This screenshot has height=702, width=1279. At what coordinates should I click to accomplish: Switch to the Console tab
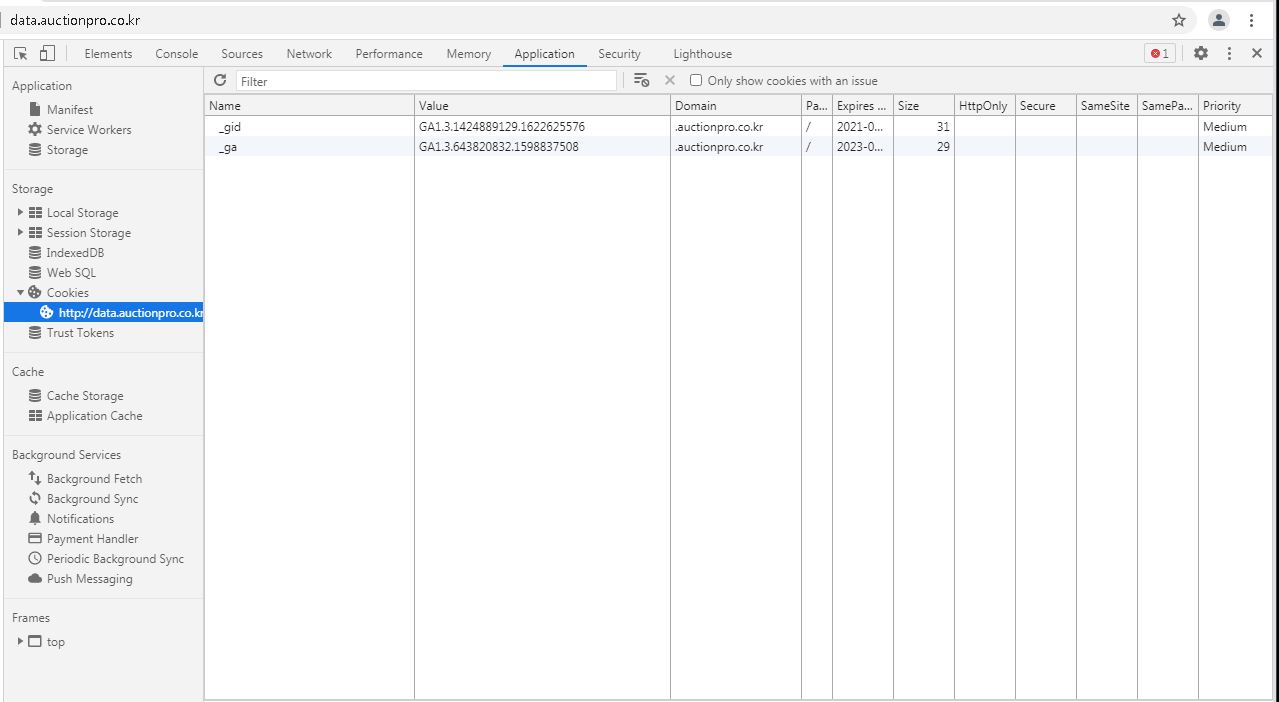click(x=176, y=54)
